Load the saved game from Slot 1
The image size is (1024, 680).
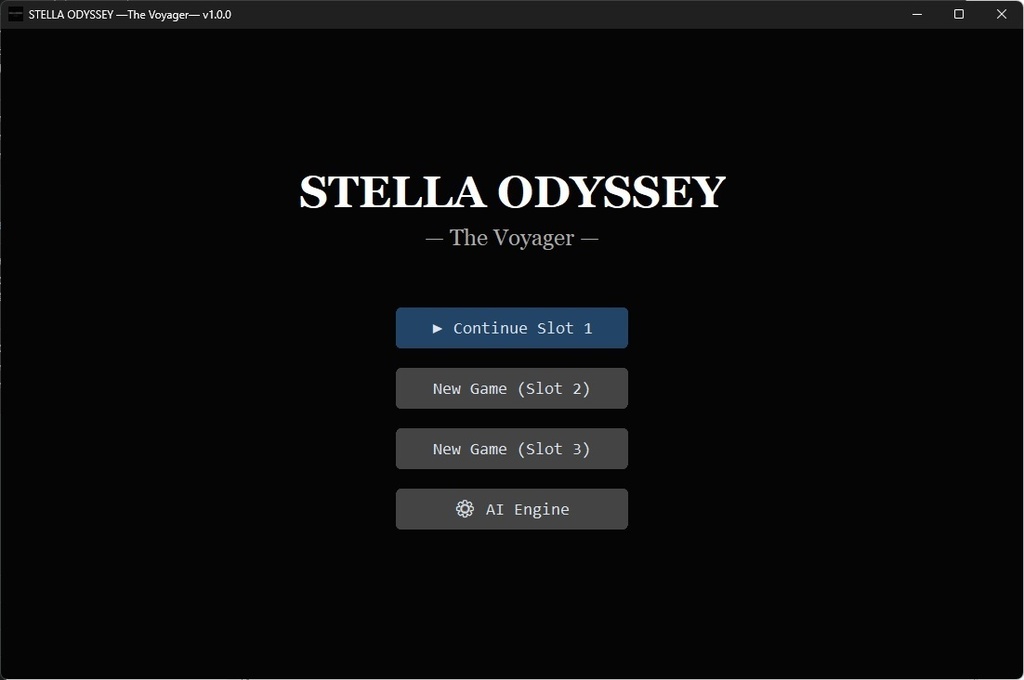511,328
